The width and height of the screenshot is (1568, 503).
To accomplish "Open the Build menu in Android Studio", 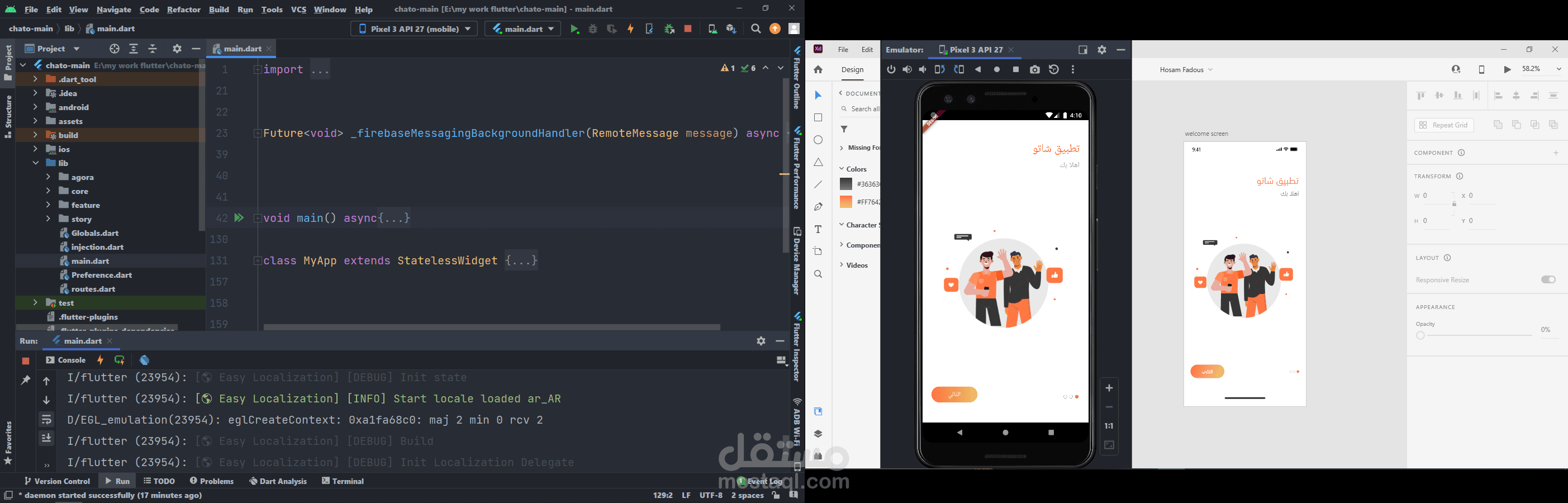I will pyautogui.click(x=219, y=9).
